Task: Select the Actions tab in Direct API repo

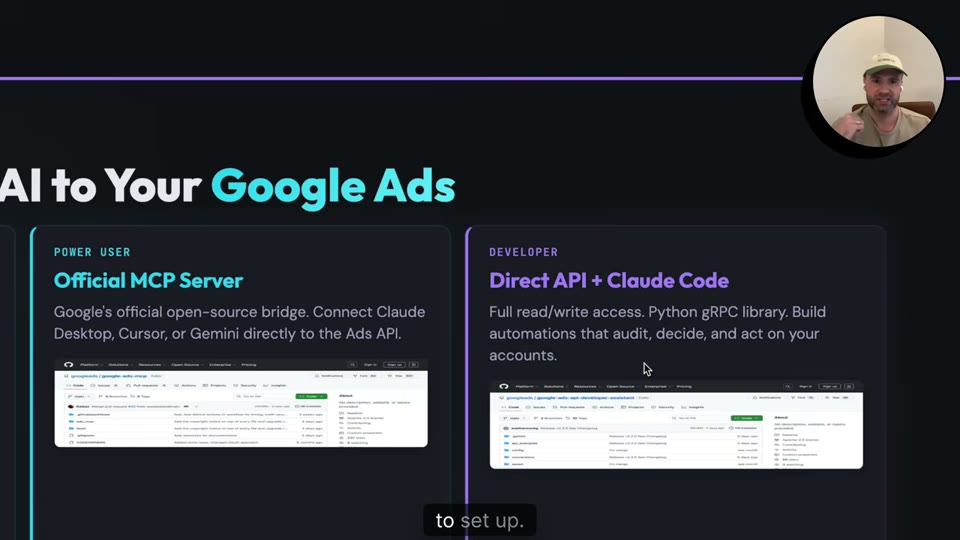Action: (603, 407)
